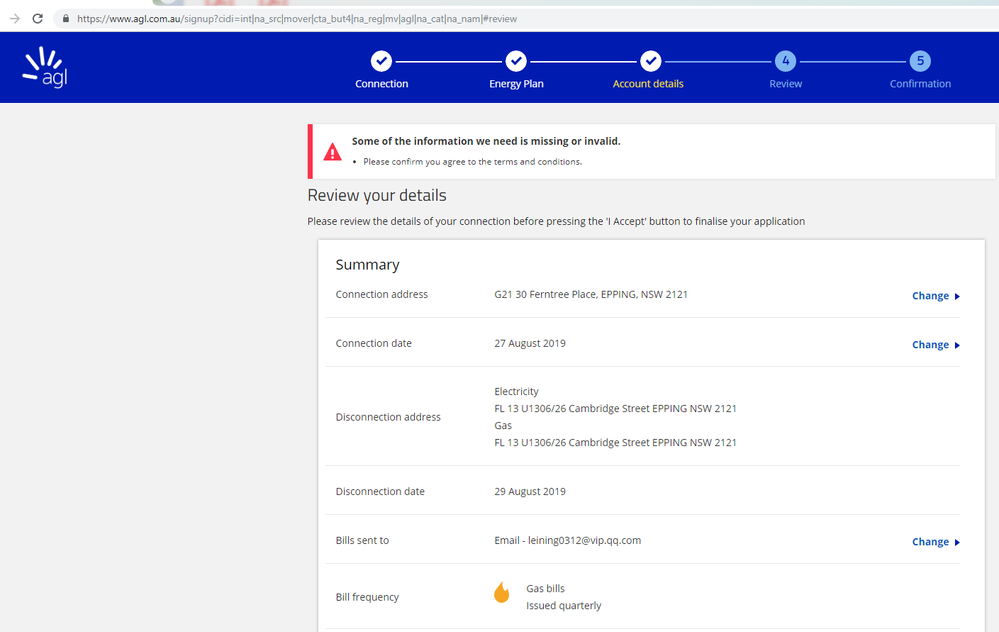Click the Energy Plan step checkmark circle
The width and height of the screenshot is (999, 632).
516,61
